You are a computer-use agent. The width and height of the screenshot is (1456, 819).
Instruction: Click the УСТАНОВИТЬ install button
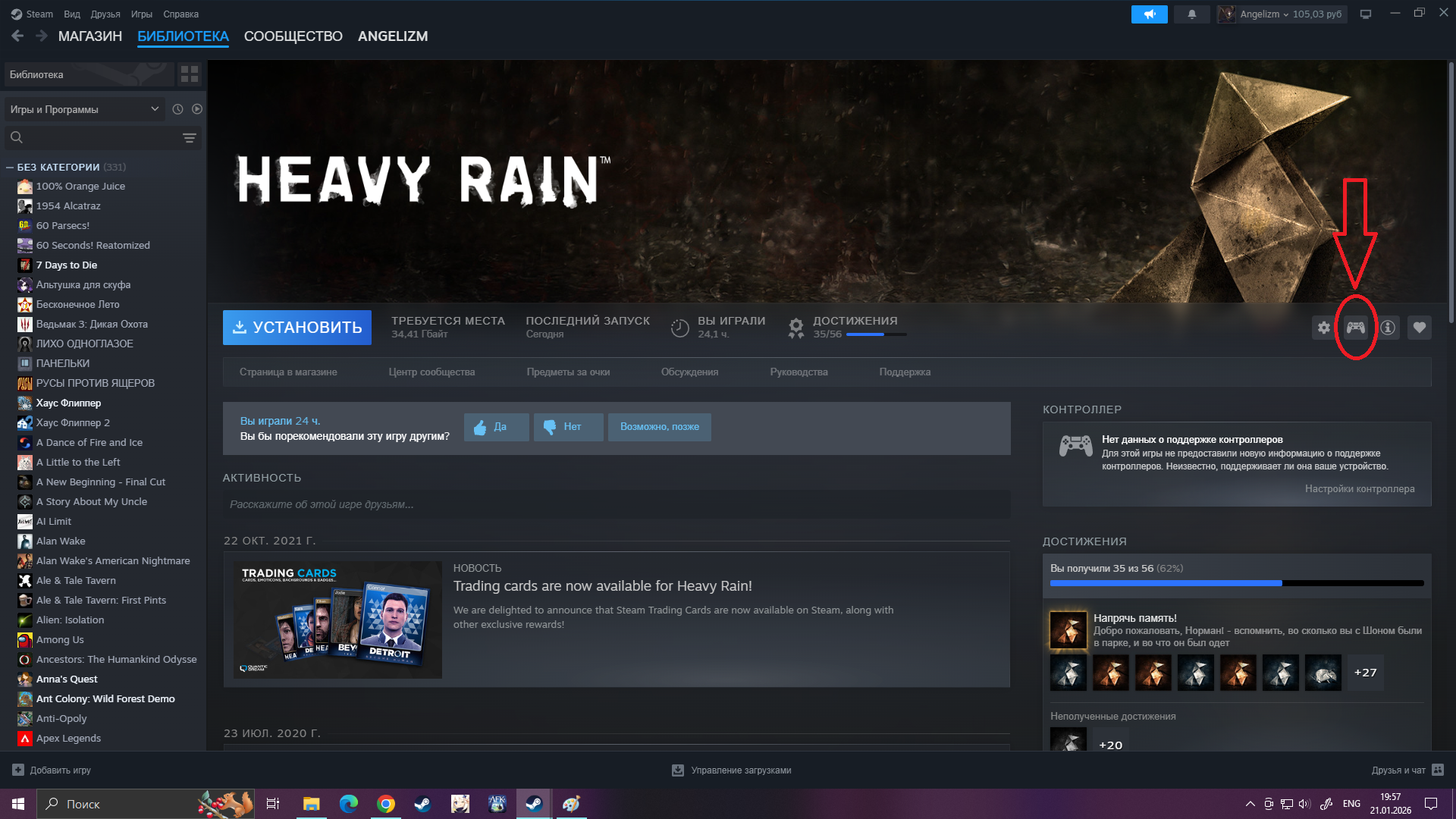point(297,328)
